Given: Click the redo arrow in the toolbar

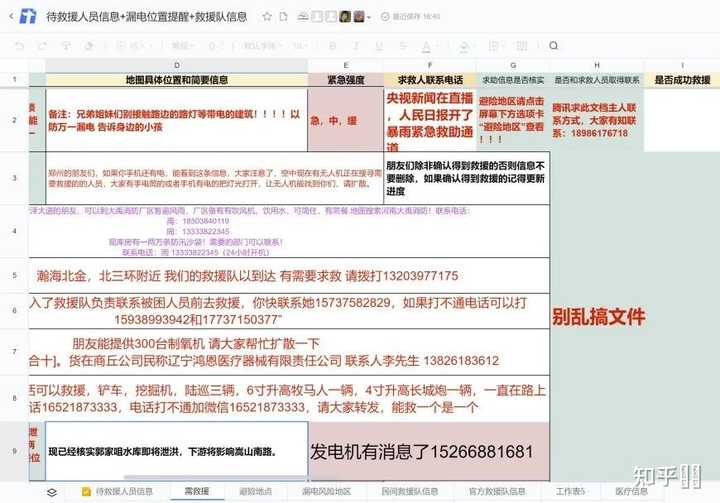Looking at the screenshot, I should [42, 45].
